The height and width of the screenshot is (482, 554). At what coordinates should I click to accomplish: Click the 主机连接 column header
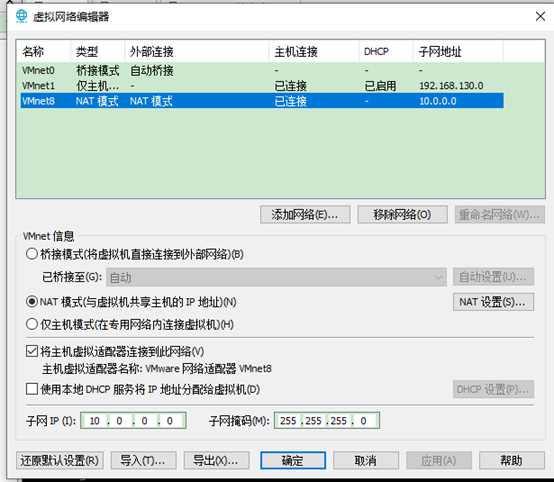coord(314,52)
